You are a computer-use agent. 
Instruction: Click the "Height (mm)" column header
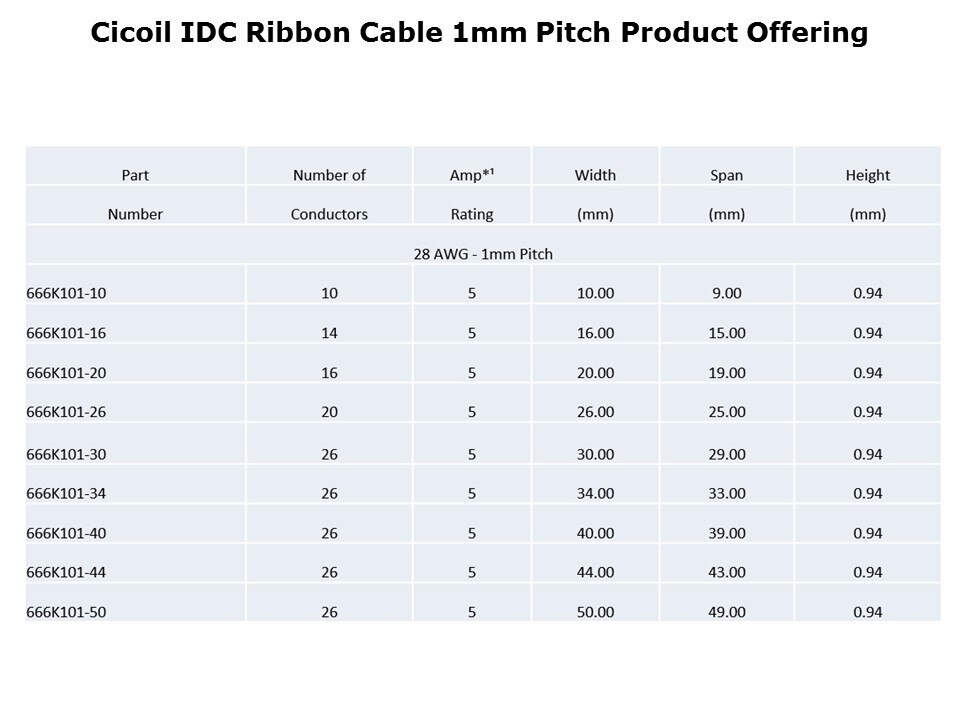pyautogui.click(x=867, y=194)
